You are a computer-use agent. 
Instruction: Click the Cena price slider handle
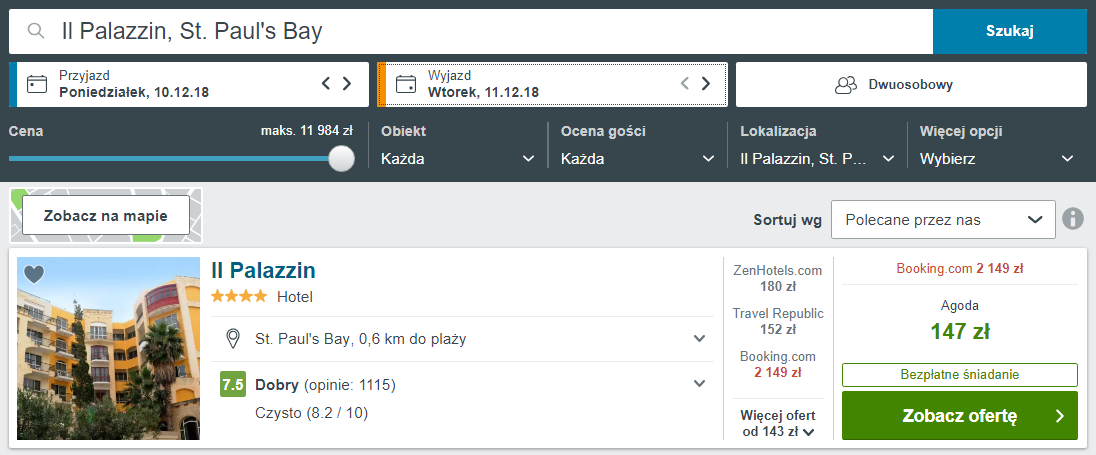[342, 158]
